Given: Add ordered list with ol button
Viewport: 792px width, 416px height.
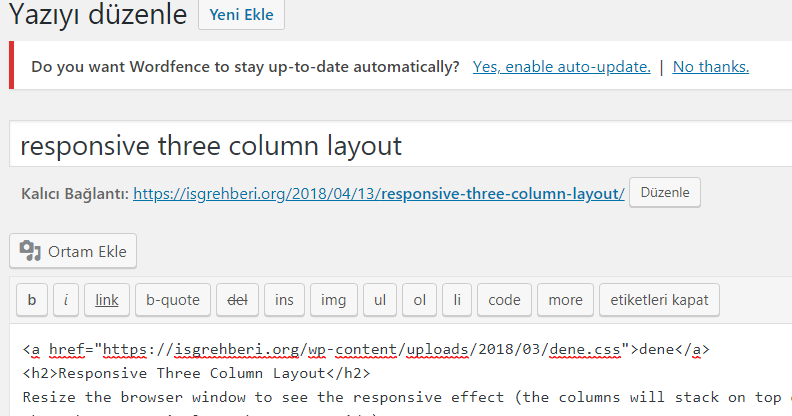Looking at the screenshot, I should point(419,300).
